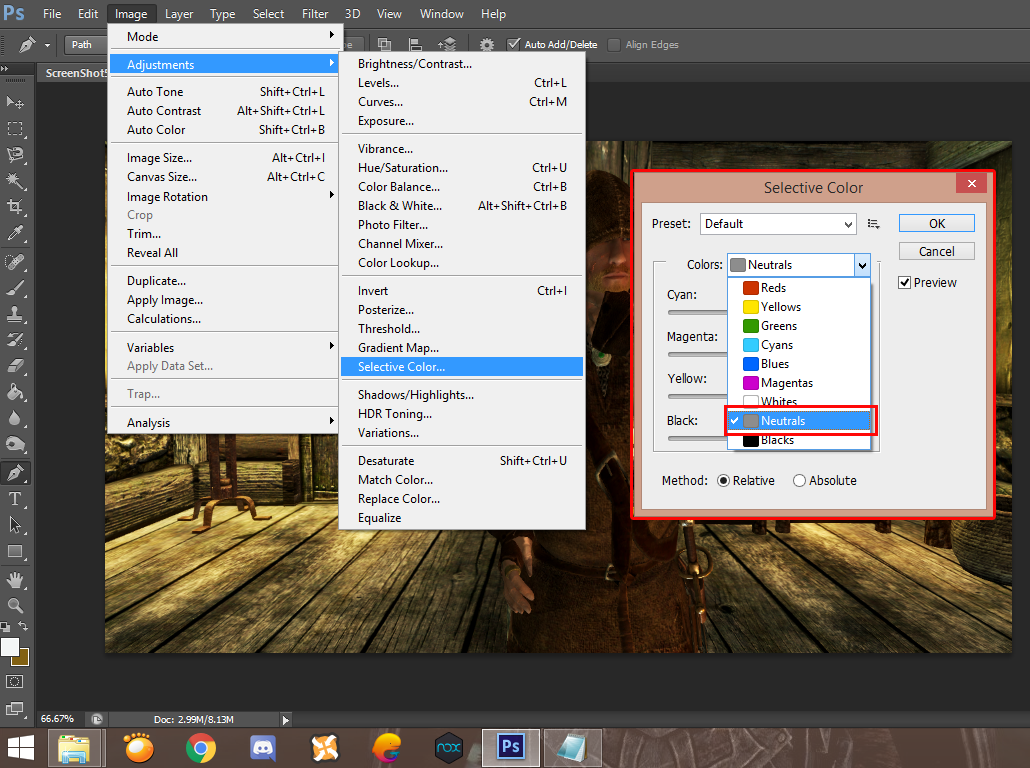Select the Horizontal Type tool
The height and width of the screenshot is (768, 1030).
pos(15,499)
